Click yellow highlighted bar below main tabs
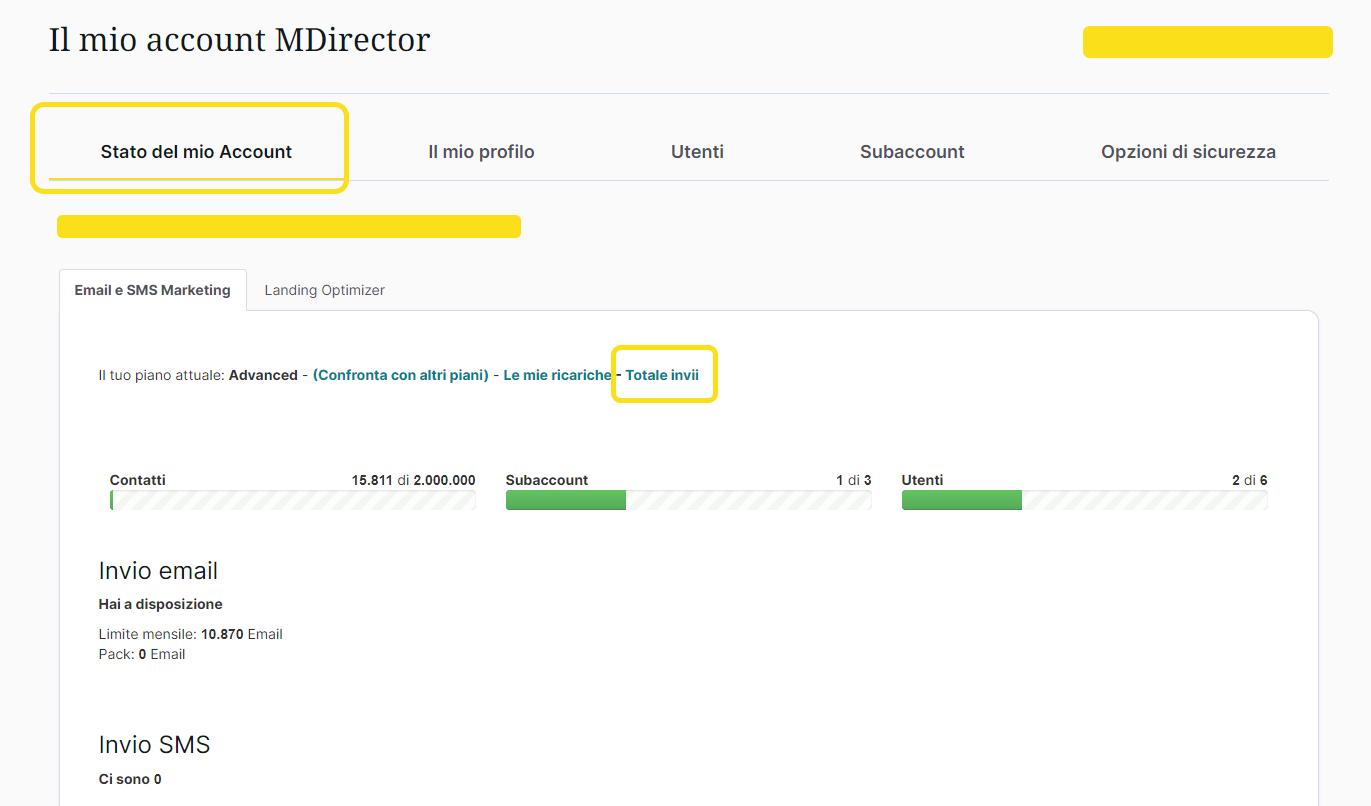1371x806 pixels. [x=288, y=226]
